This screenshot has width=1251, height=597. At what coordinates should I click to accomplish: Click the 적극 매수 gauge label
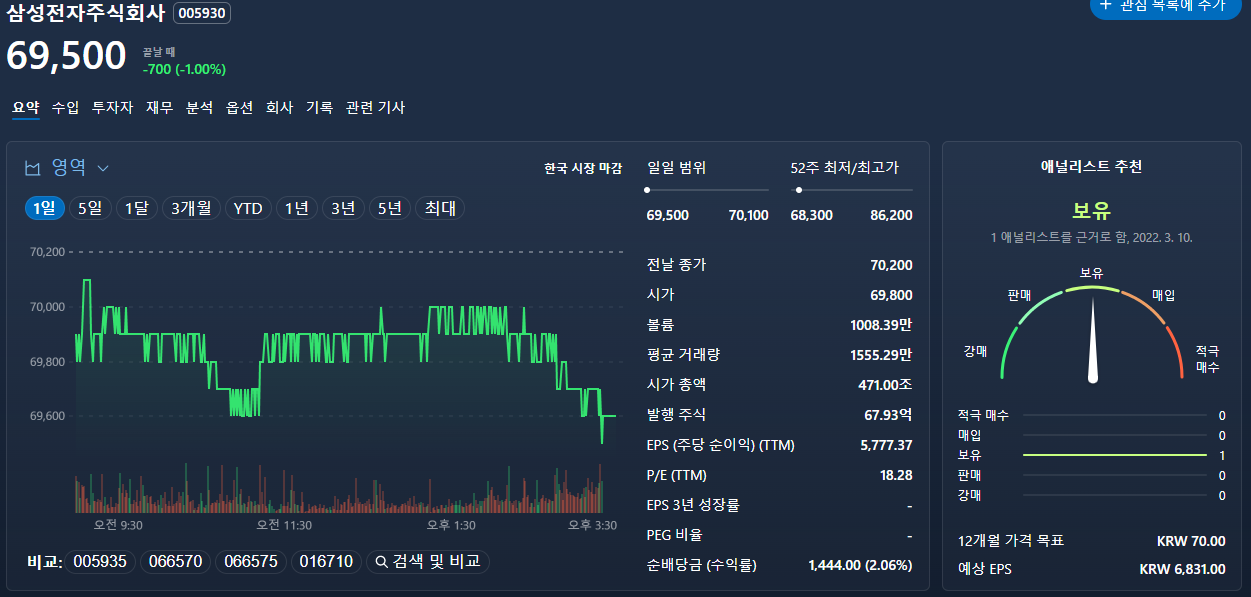[x=1208, y=359]
